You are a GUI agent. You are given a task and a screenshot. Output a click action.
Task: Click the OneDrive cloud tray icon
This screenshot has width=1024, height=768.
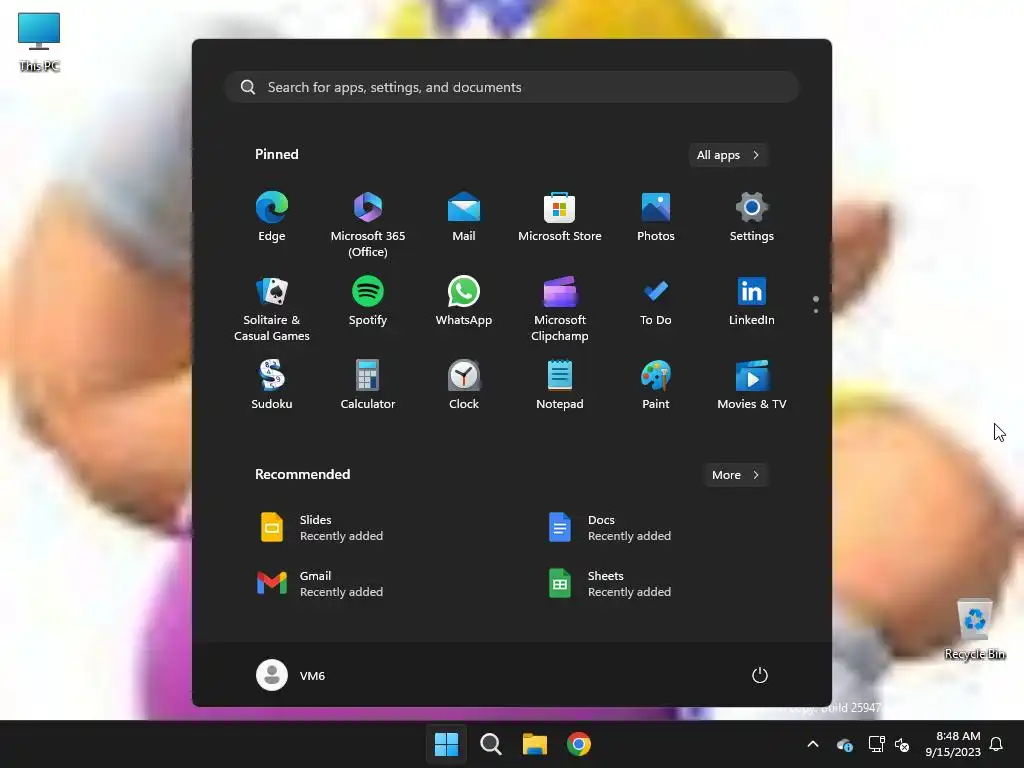(844, 744)
